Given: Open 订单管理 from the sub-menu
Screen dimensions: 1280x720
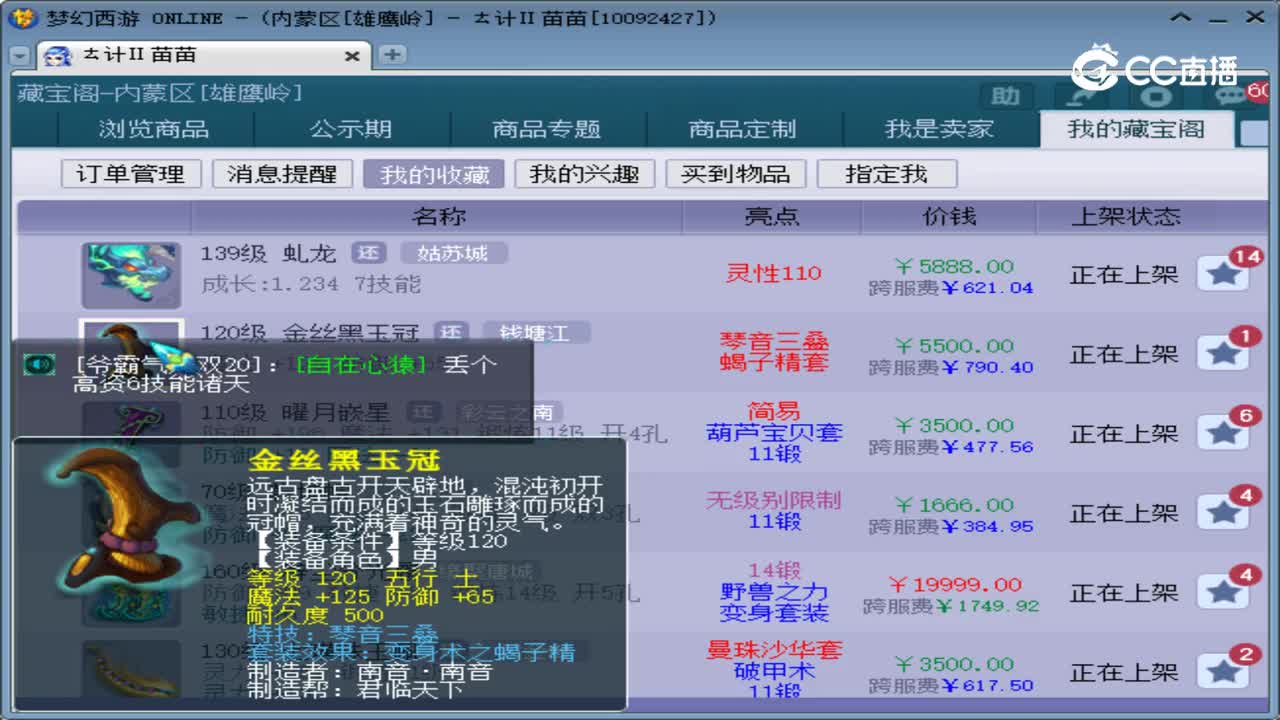Looking at the screenshot, I should [129, 173].
